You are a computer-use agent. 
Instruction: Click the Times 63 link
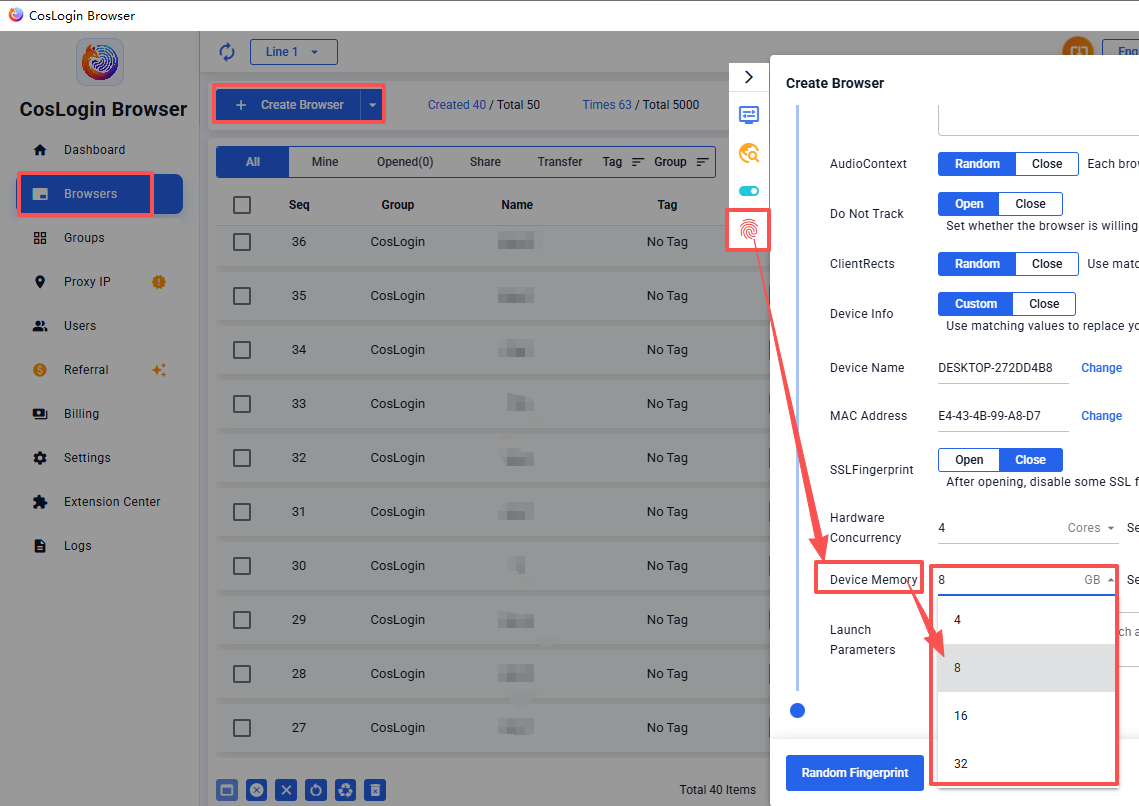pyautogui.click(x=607, y=105)
